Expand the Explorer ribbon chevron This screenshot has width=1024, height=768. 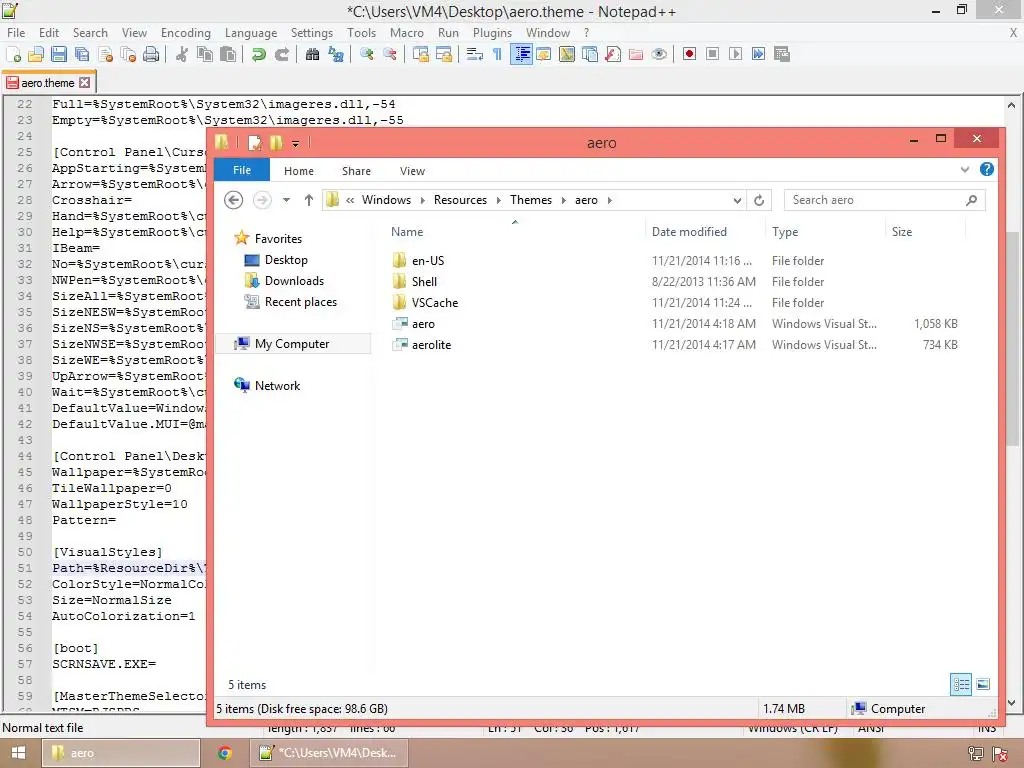pos(965,170)
